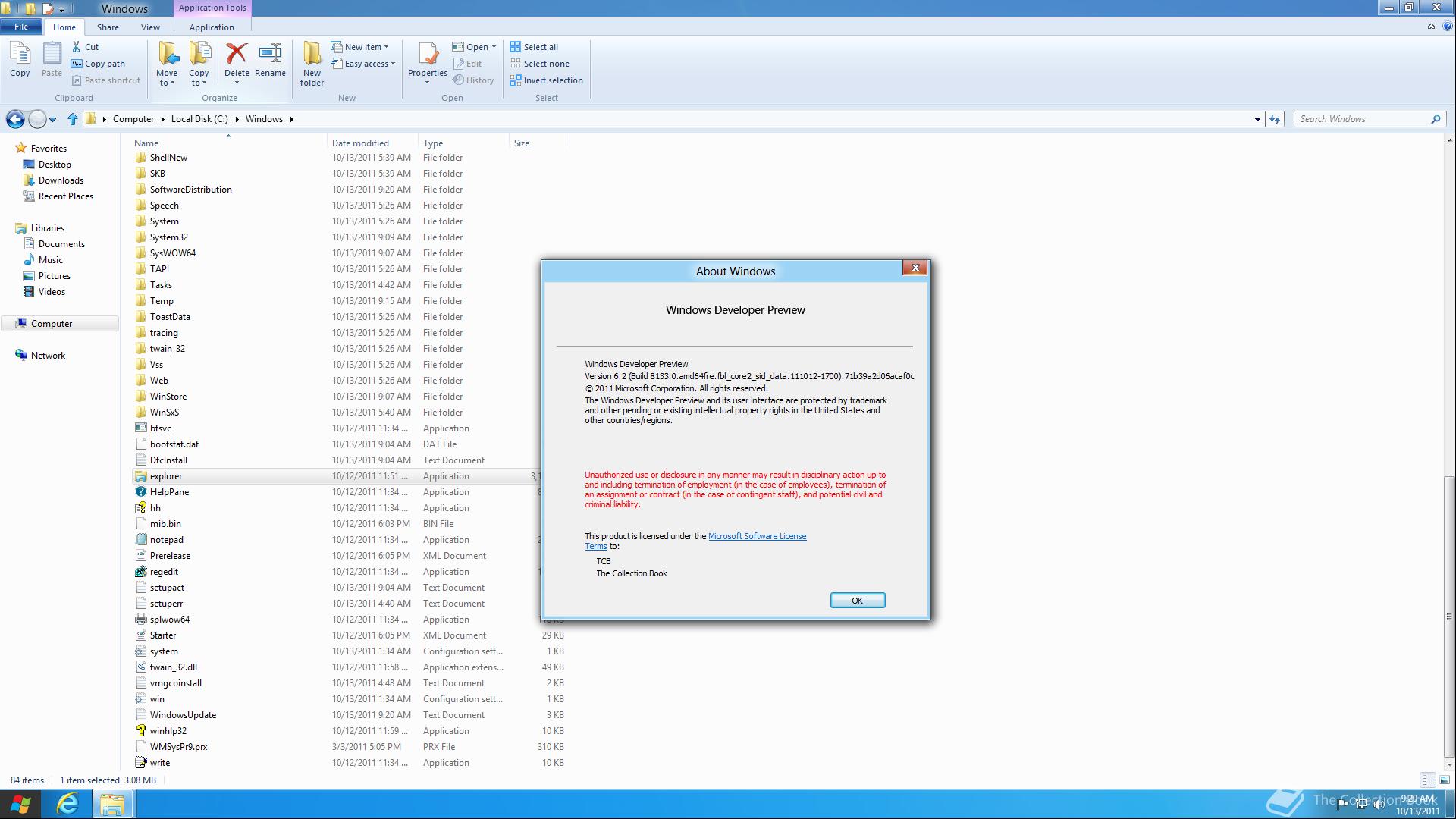Viewport: 1456px width, 819px height.
Task: Click the Select all command
Action: coord(534,47)
